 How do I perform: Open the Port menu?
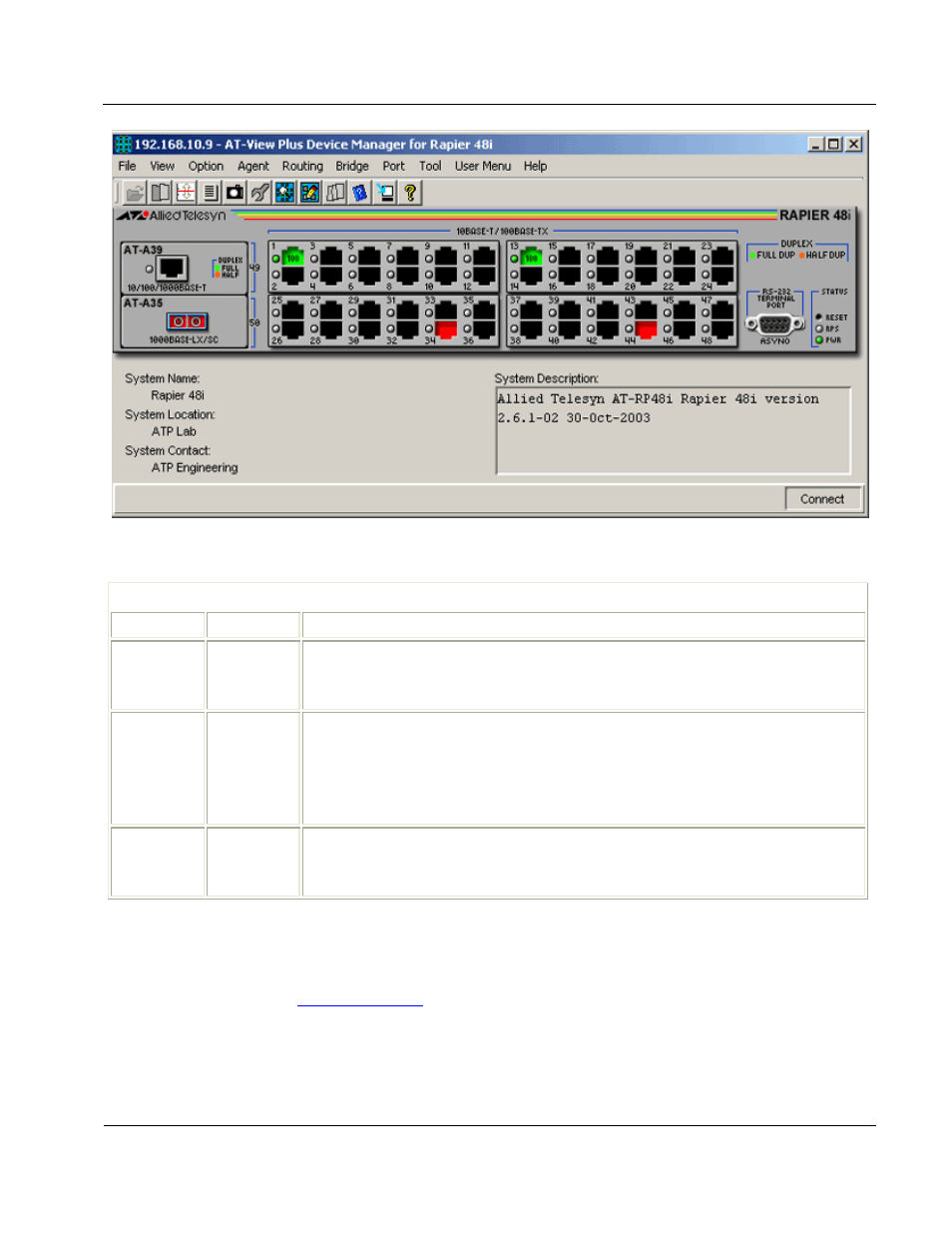tap(393, 167)
